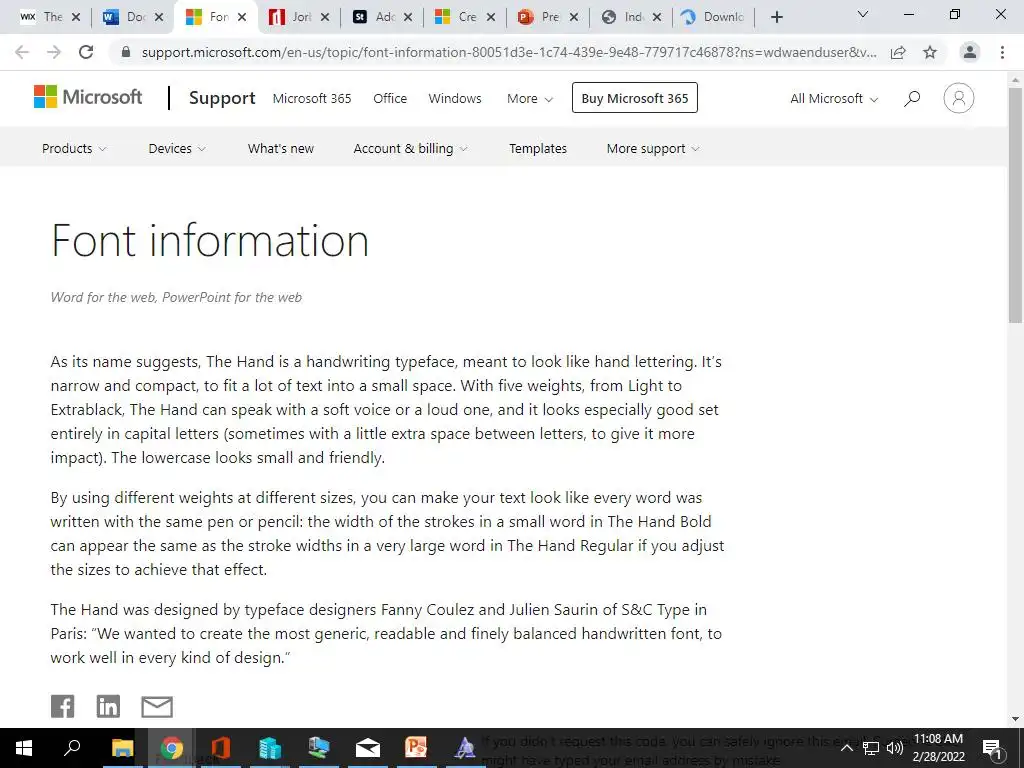The height and width of the screenshot is (768, 1024).
Task: Click the share page icon in address bar
Action: (x=898, y=52)
